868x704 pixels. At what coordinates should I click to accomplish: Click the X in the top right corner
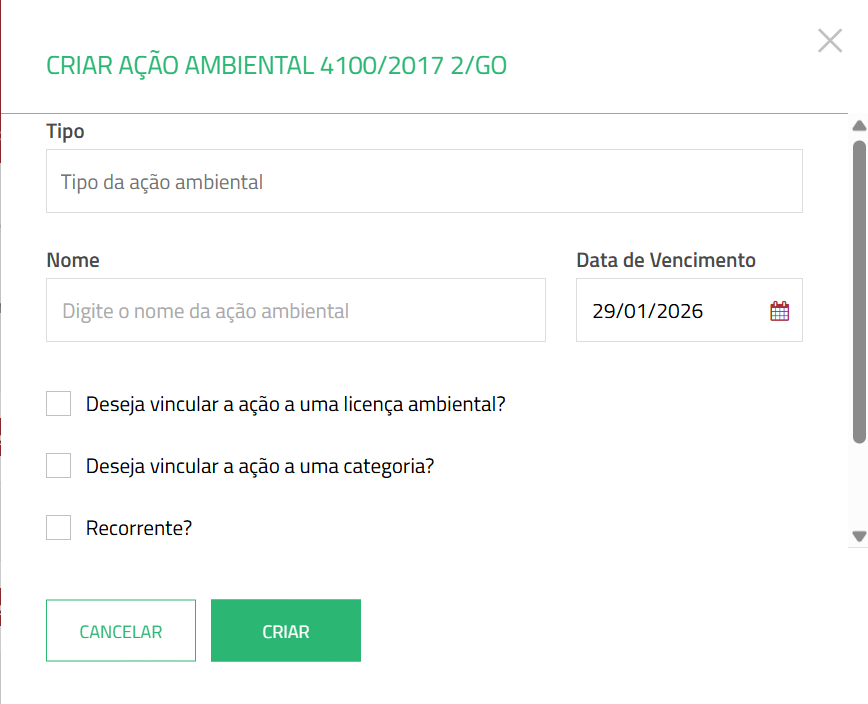(830, 41)
